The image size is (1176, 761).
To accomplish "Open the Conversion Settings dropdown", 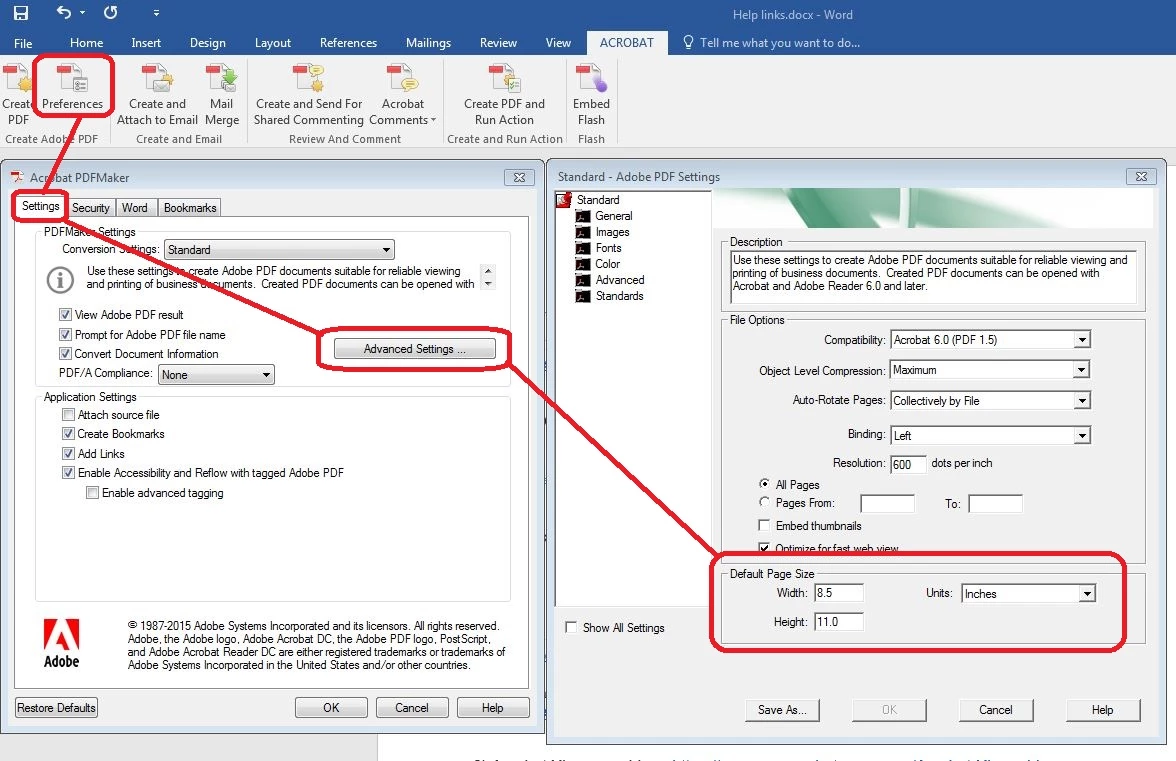I will point(279,250).
